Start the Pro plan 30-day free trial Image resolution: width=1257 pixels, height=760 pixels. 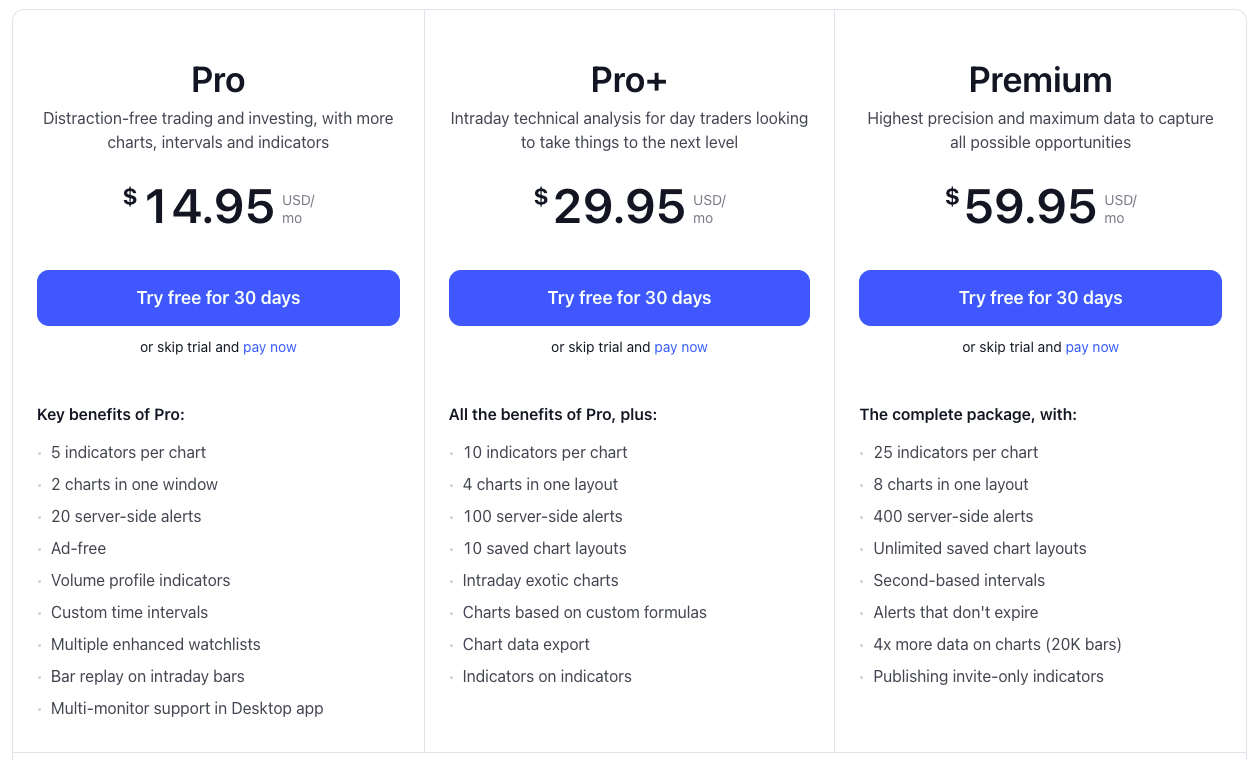[x=218, y=298]
